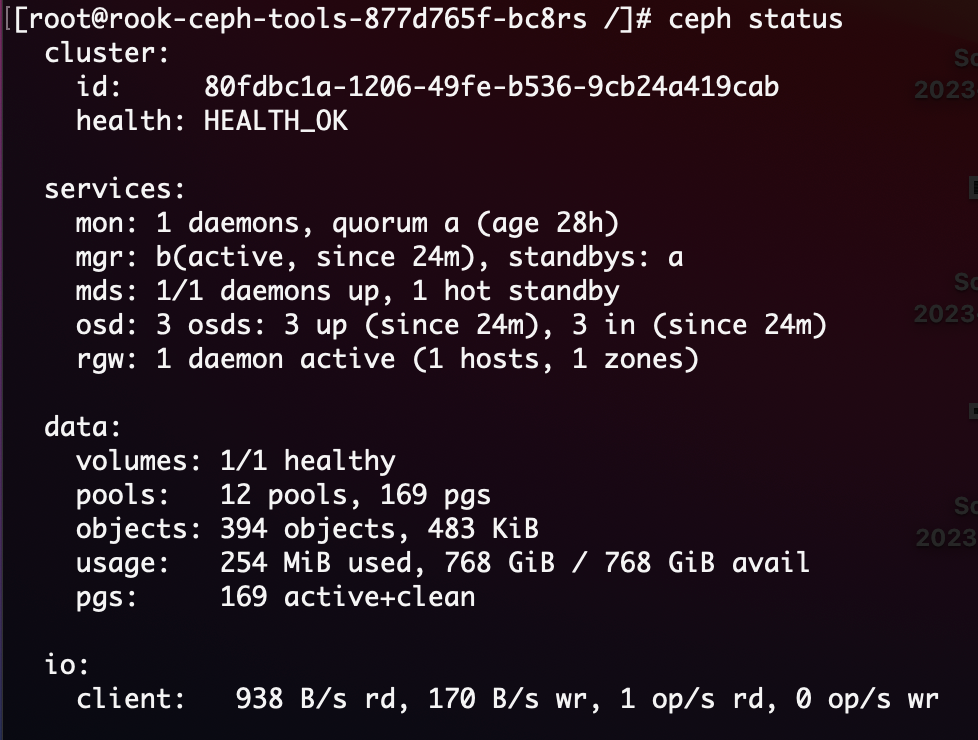Click the usage 254 MiB used line
The height and width of the screenshot is (740, 978).
[443, 563]
